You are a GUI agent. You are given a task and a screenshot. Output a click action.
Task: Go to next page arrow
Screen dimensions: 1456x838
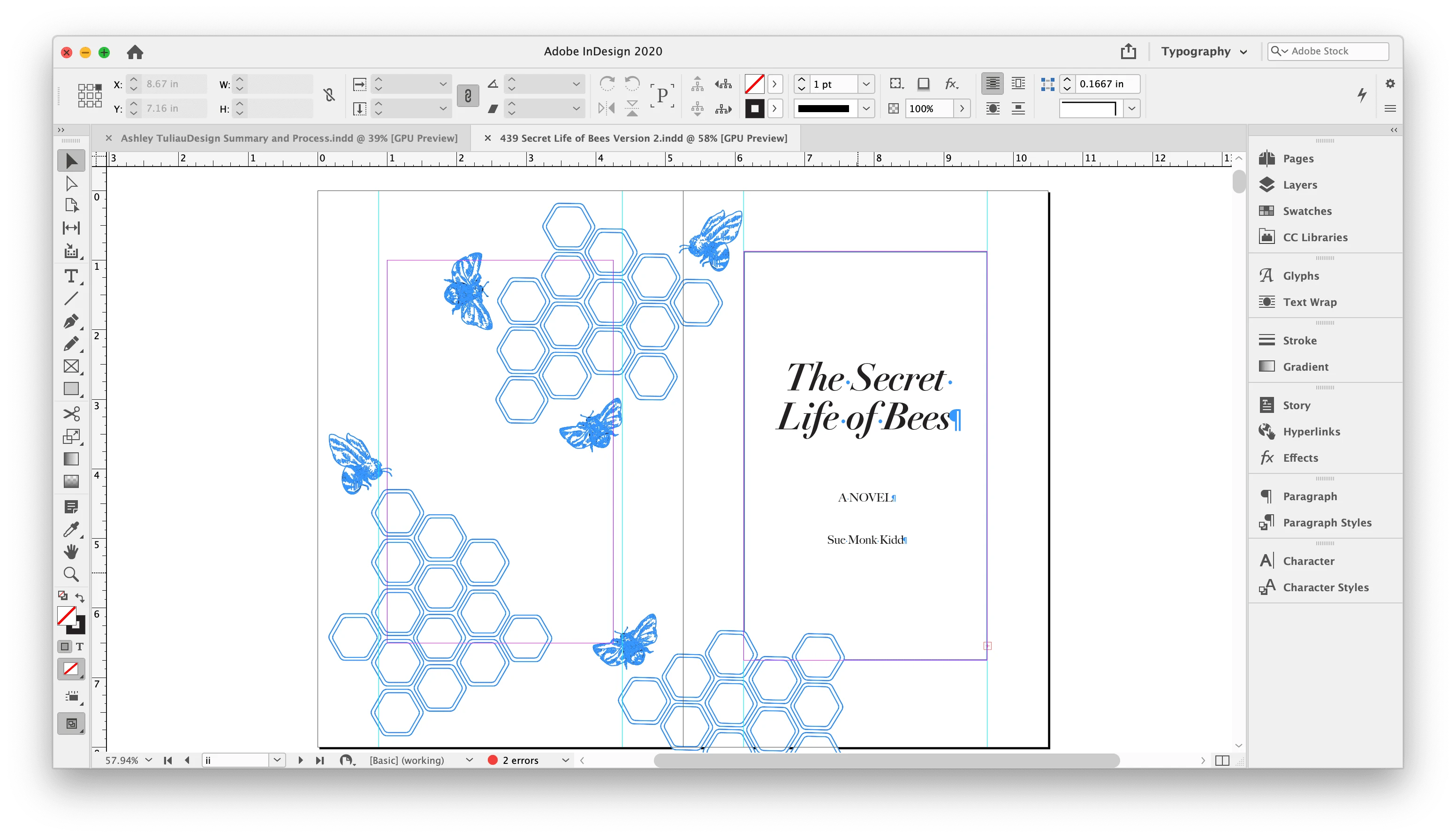300,760
